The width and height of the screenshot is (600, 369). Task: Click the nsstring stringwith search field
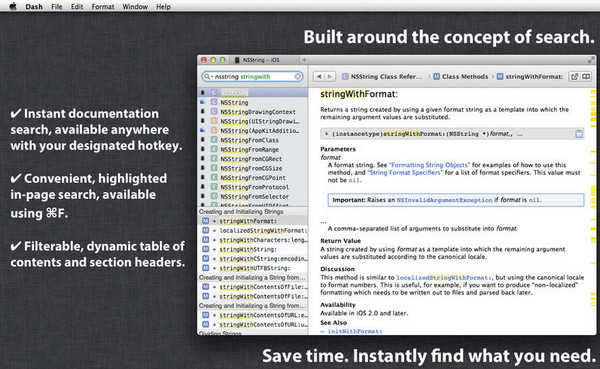point(253,77)
